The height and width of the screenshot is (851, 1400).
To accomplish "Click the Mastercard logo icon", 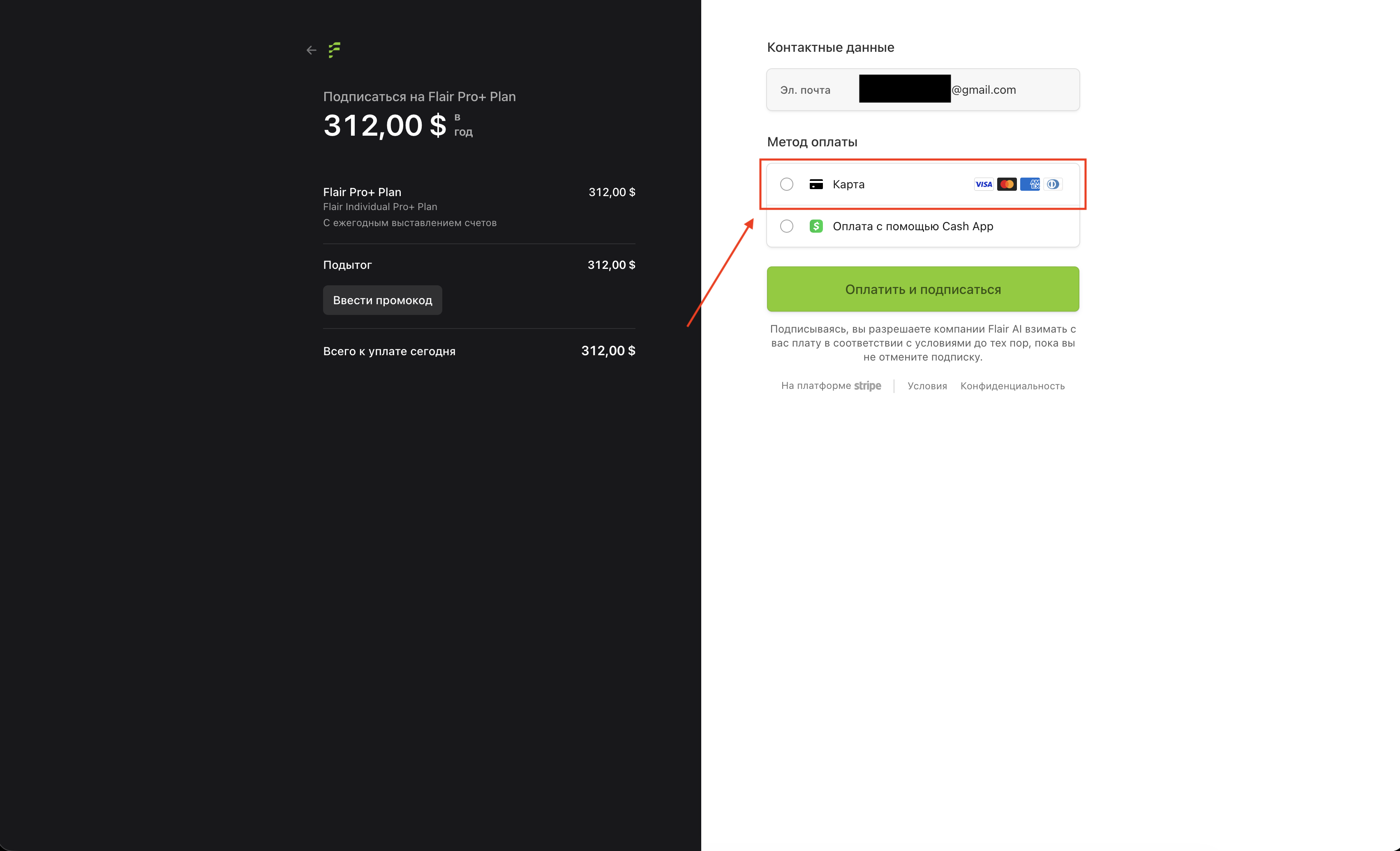I will coord(1006,184).
